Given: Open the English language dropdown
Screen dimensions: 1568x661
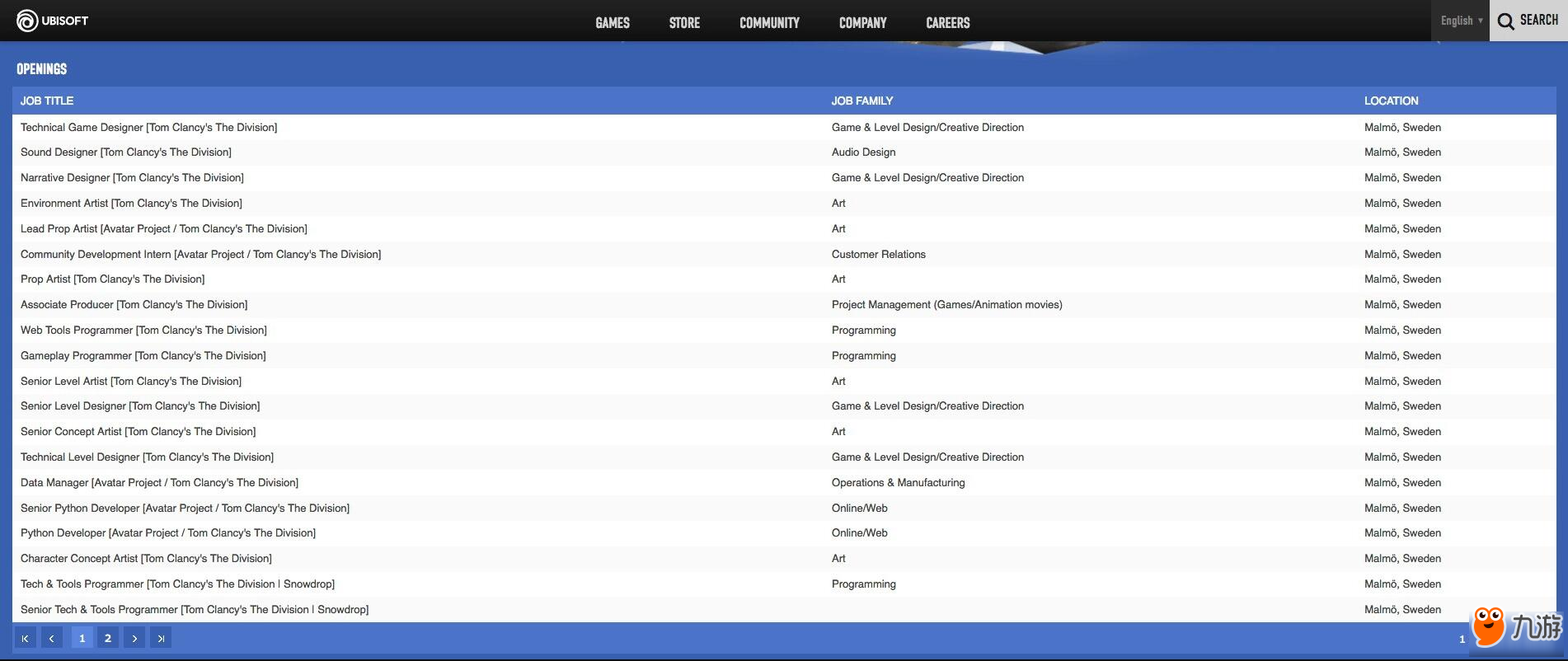Looking at the screenshot, I should [x=1461, y=21].
